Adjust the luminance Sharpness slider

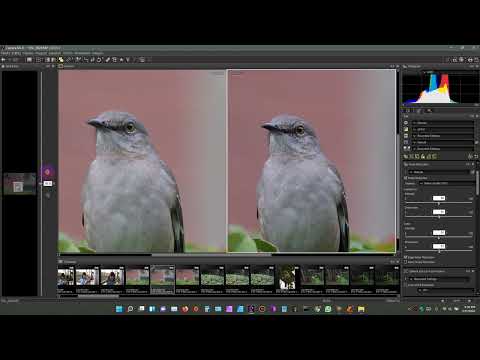438,217
